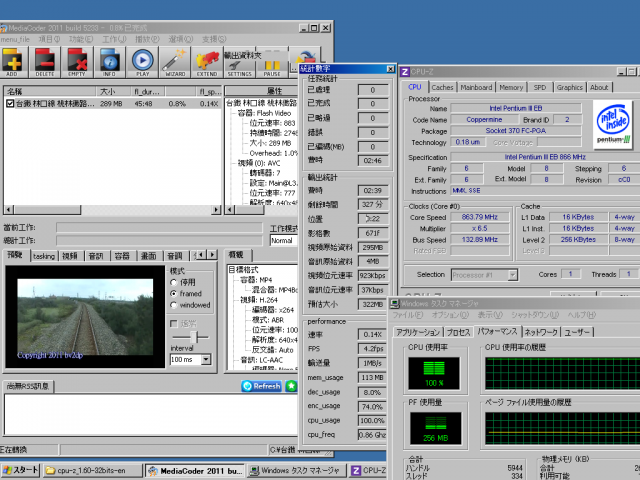
Task: Open the 尚無RSS訊息 tab
Action: (x=28, y=386)
